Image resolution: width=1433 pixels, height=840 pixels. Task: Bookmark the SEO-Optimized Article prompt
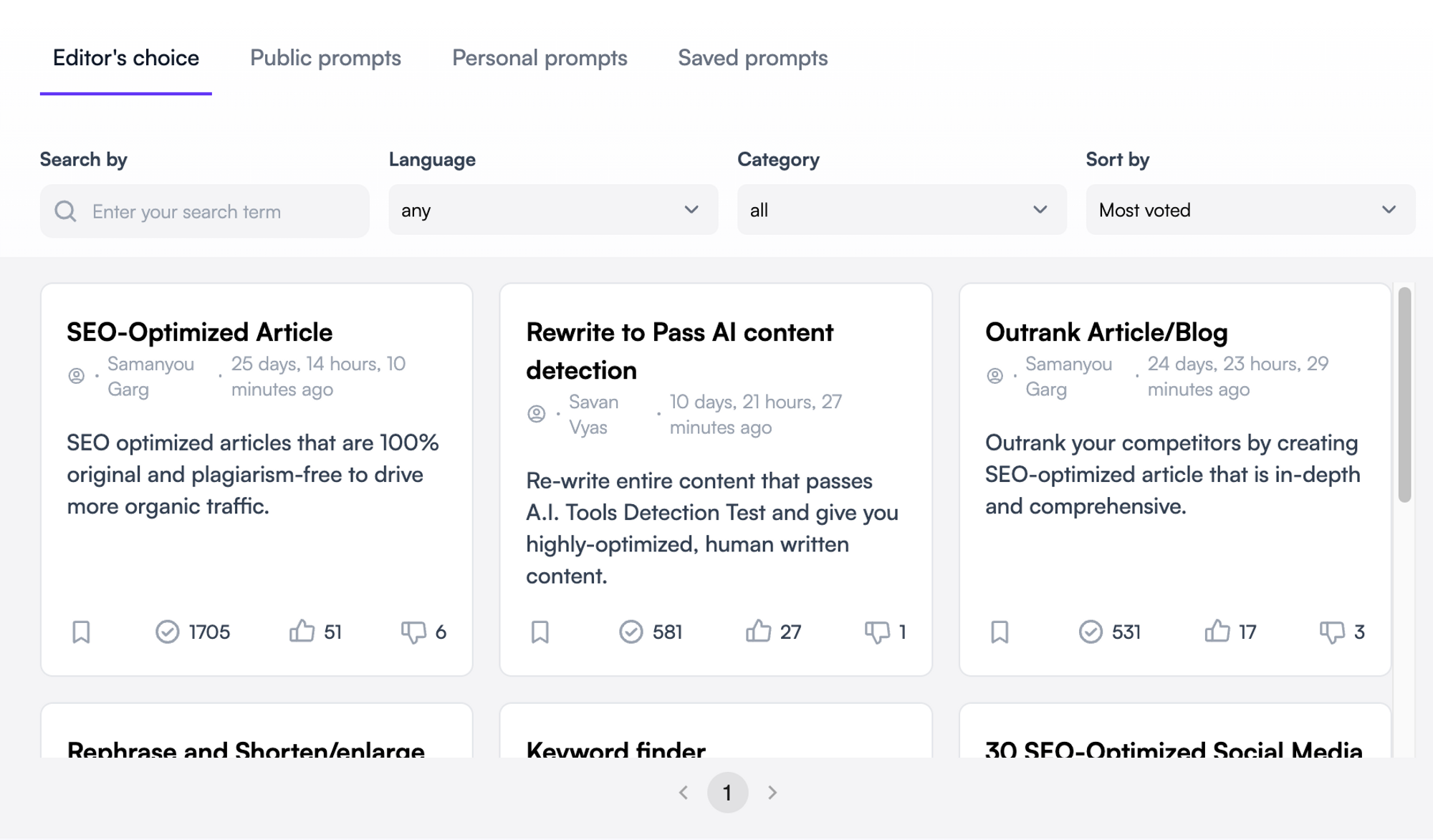[81, 632]
